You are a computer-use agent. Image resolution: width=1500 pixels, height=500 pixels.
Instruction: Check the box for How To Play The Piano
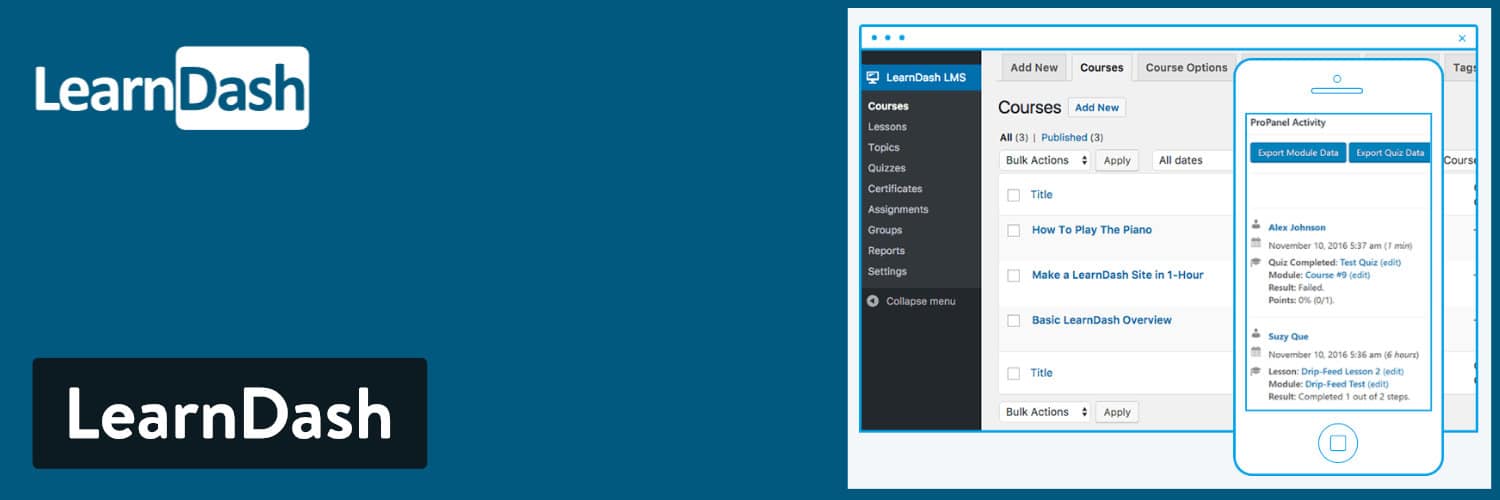1013,230
